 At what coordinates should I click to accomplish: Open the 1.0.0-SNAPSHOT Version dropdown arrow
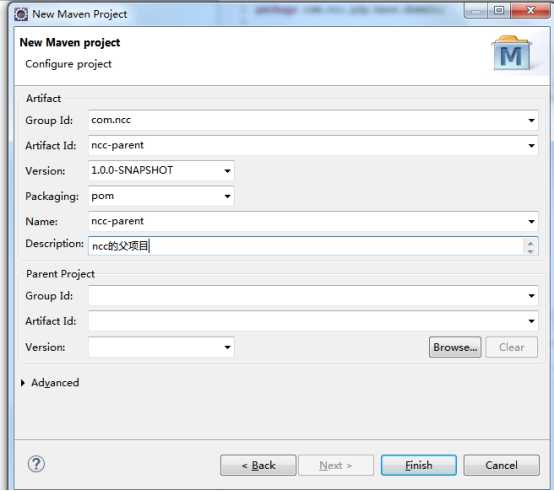coord(227,171)
